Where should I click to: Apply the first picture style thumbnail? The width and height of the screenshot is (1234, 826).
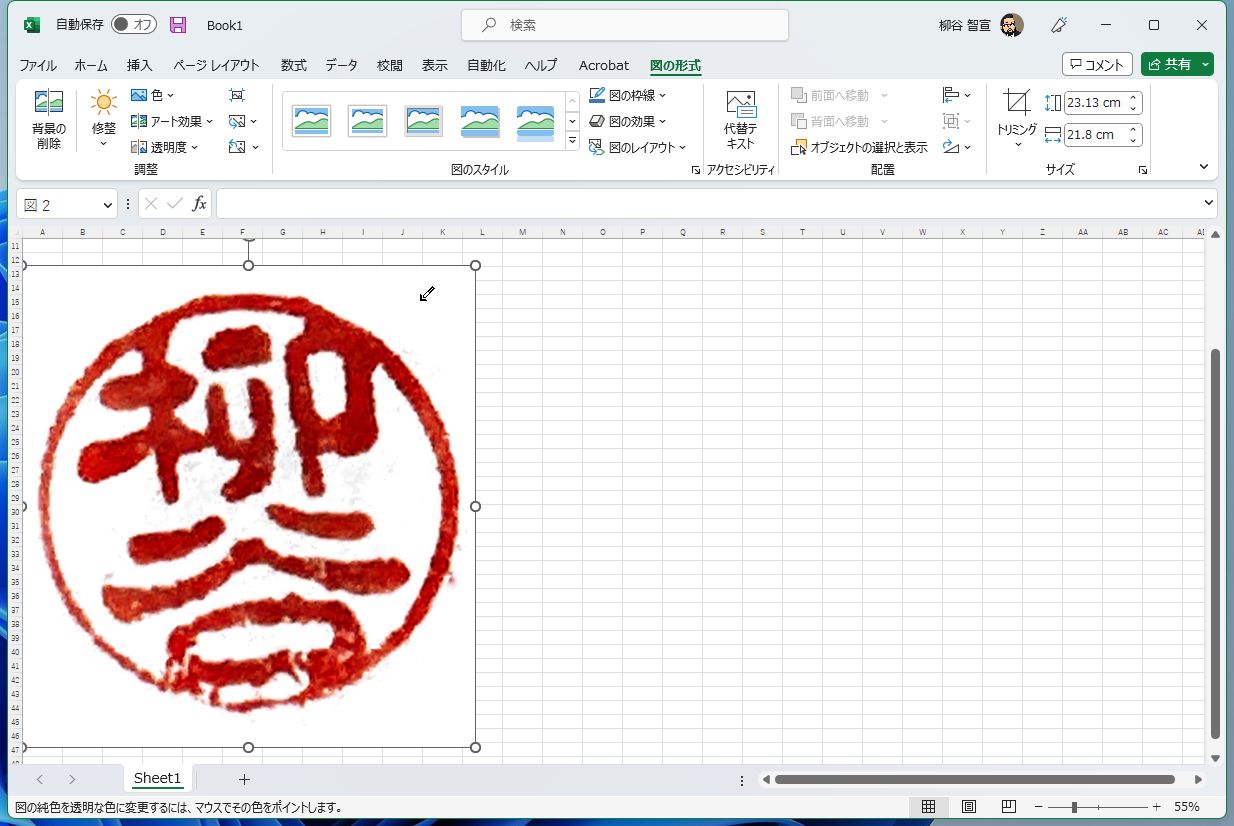[311, 121]
